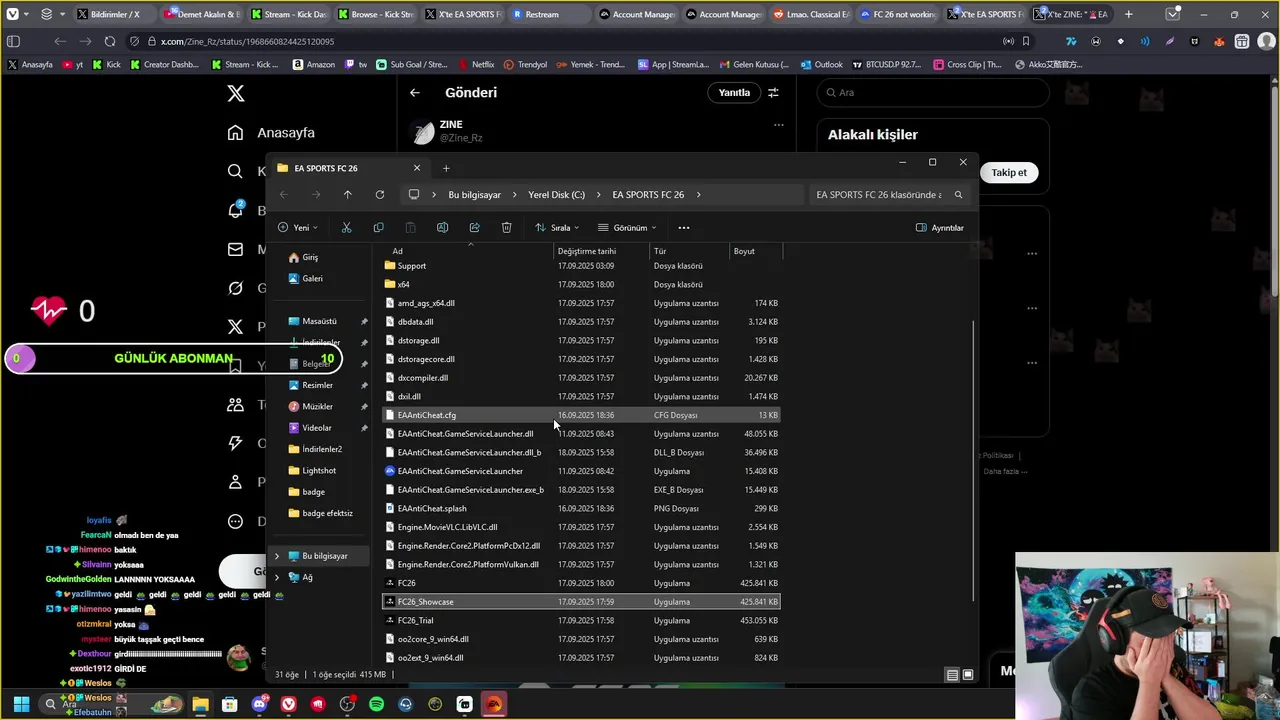1280x720 pixels.
Task: Click the Explorer vertical scrollbar
Action: 973,460
